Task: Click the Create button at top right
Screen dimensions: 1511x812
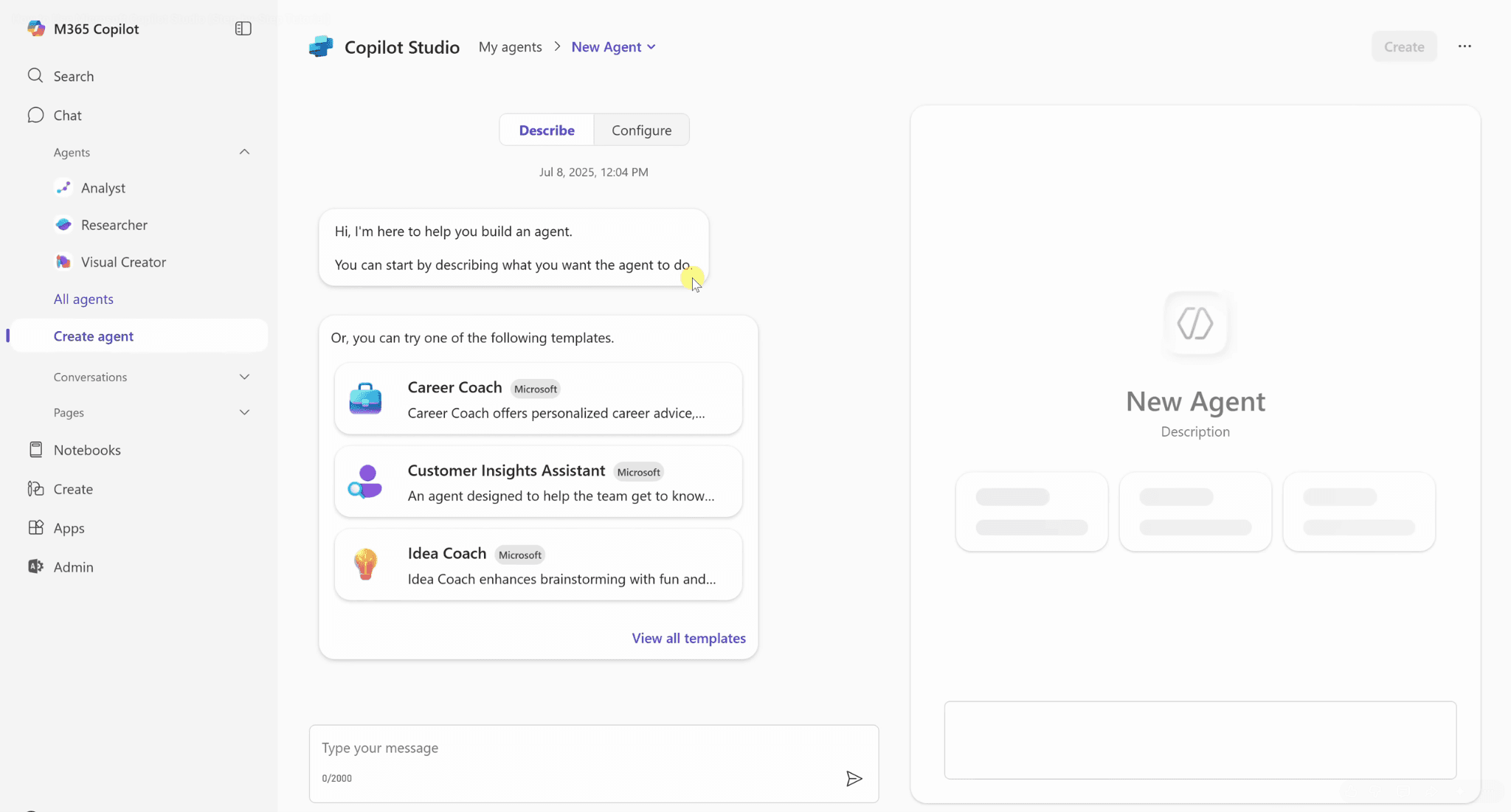Action: [1403, 46]
